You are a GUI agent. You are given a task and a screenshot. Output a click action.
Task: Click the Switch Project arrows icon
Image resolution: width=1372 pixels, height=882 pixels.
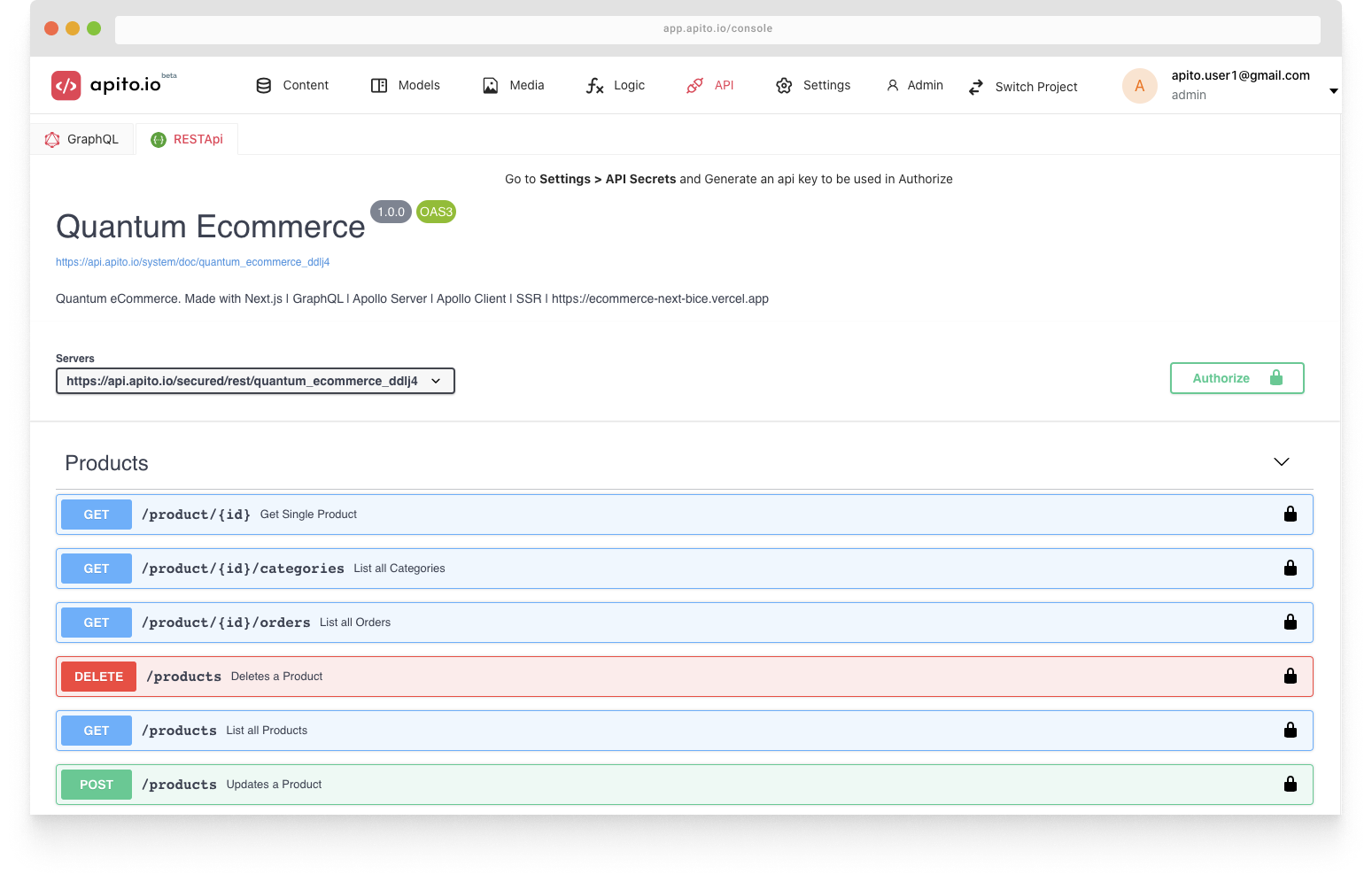(976, 87)
